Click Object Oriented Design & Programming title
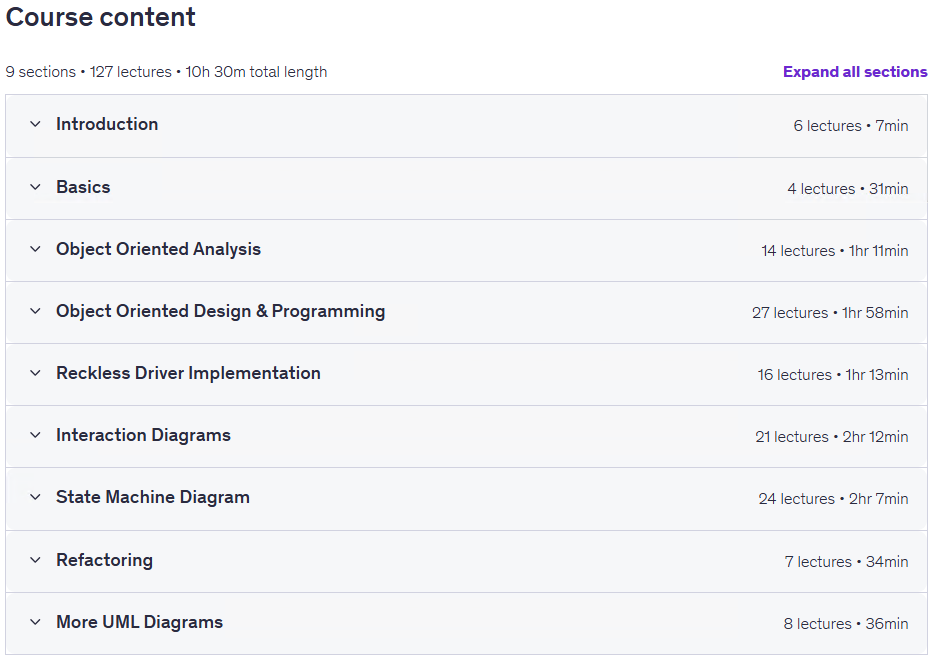This screenshot has height=656, width=930. (221, 311)
